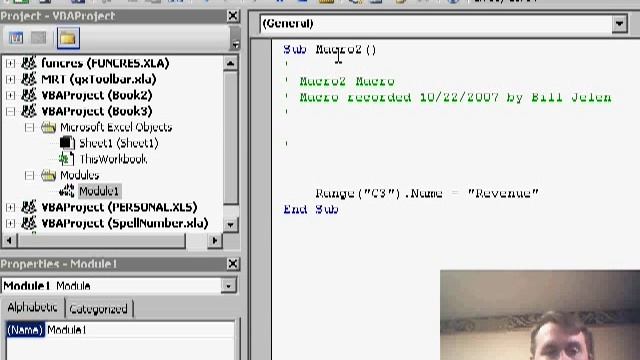Switch to the Alphabetic properties tab
The height and width of the screenshot is (360, 640).
tap(33, 307)
